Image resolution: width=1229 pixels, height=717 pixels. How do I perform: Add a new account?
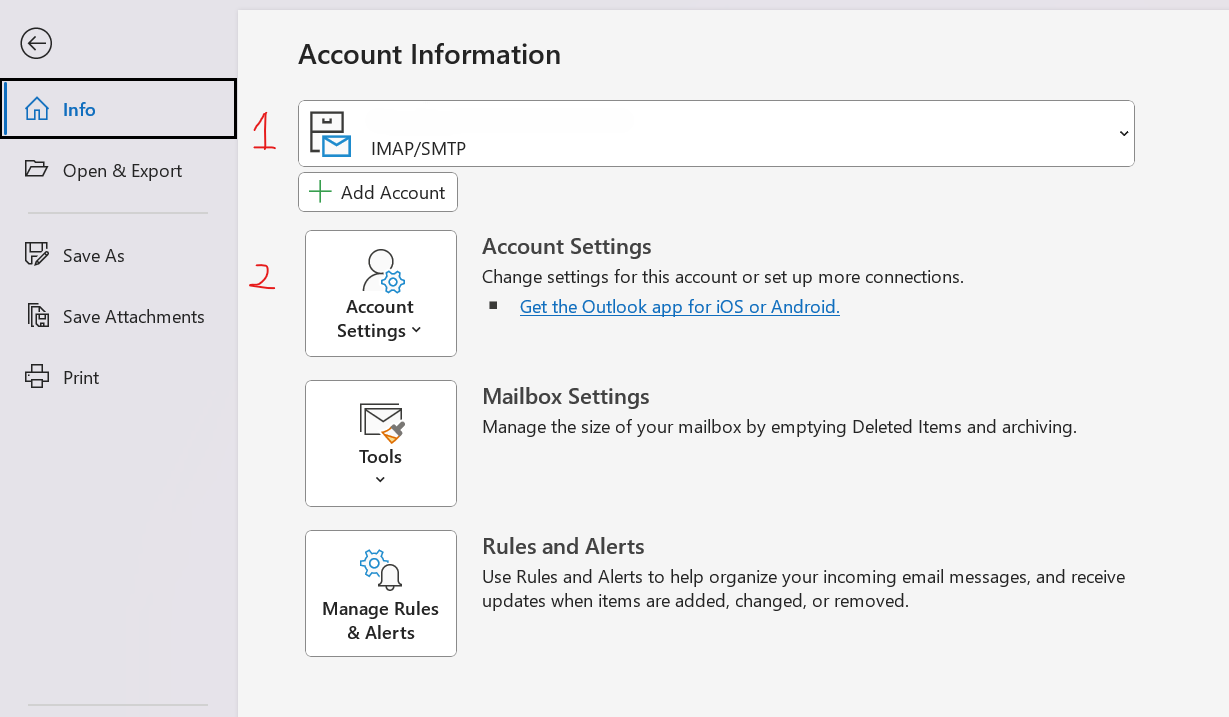tap(378, 192)
